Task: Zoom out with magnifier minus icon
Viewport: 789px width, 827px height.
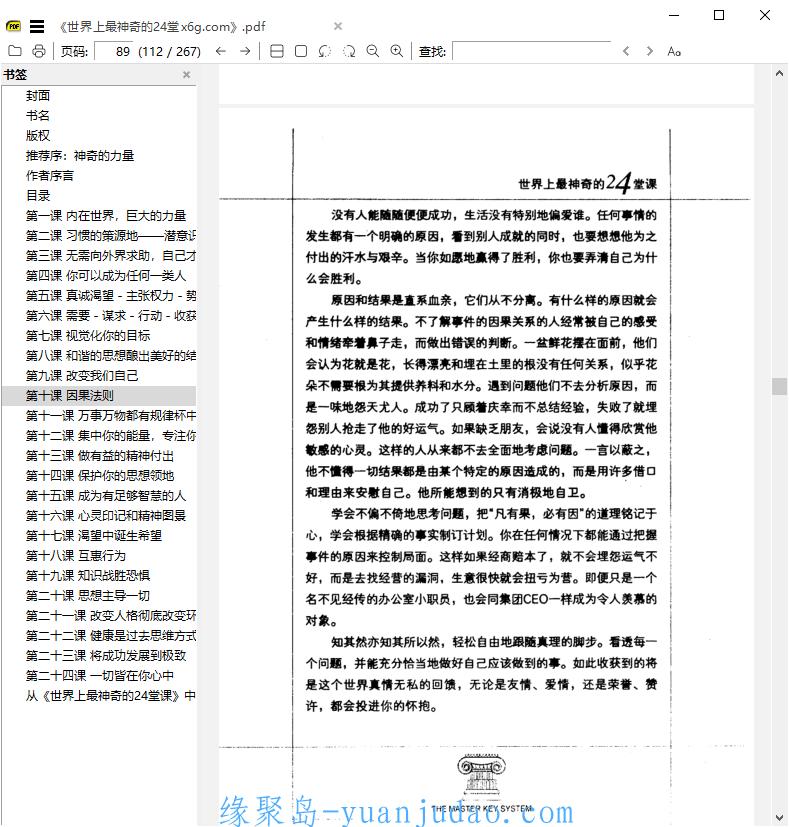Action: coord(373,51)
